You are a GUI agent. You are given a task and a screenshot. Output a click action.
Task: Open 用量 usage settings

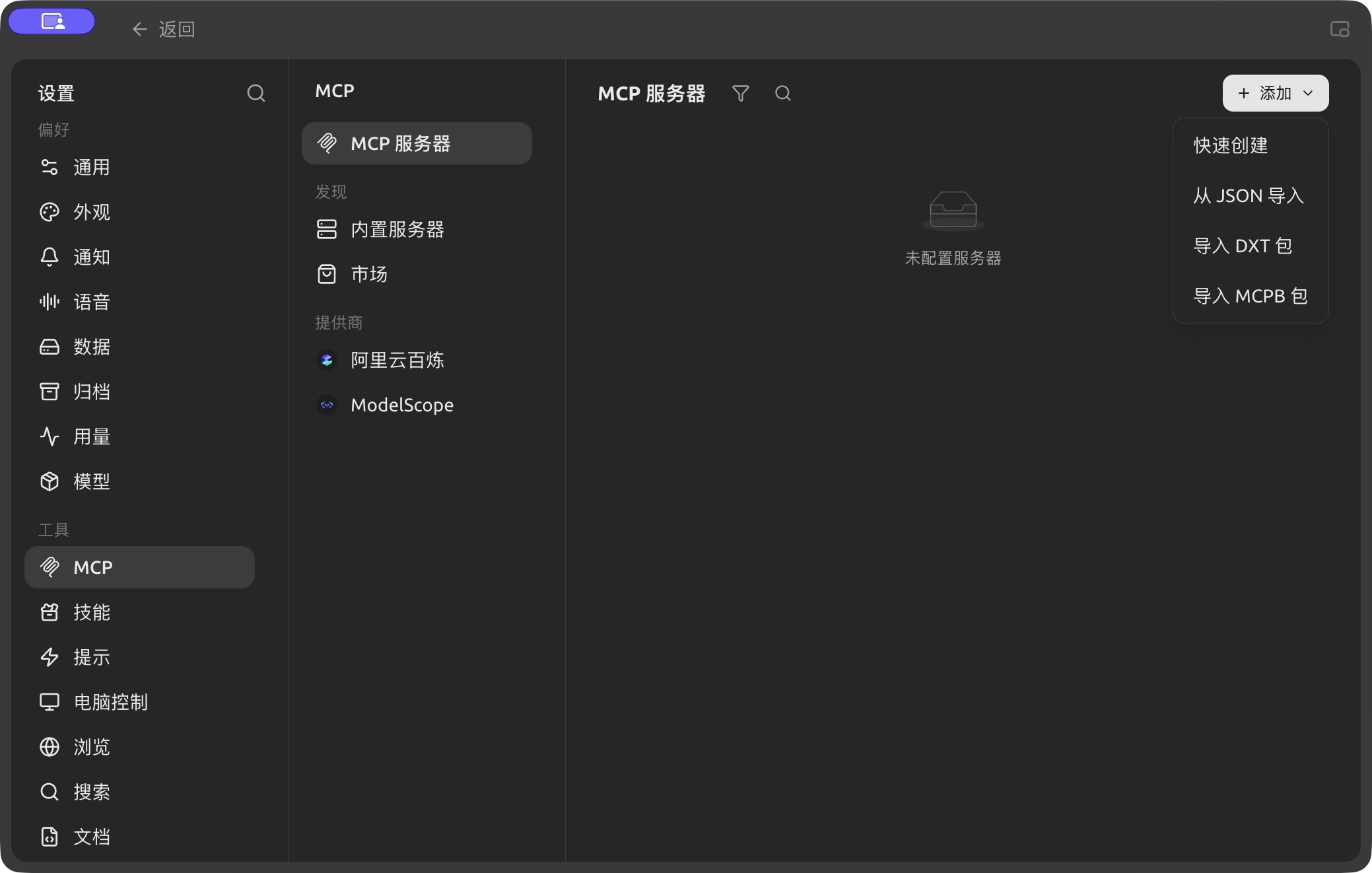coord(139,436)
